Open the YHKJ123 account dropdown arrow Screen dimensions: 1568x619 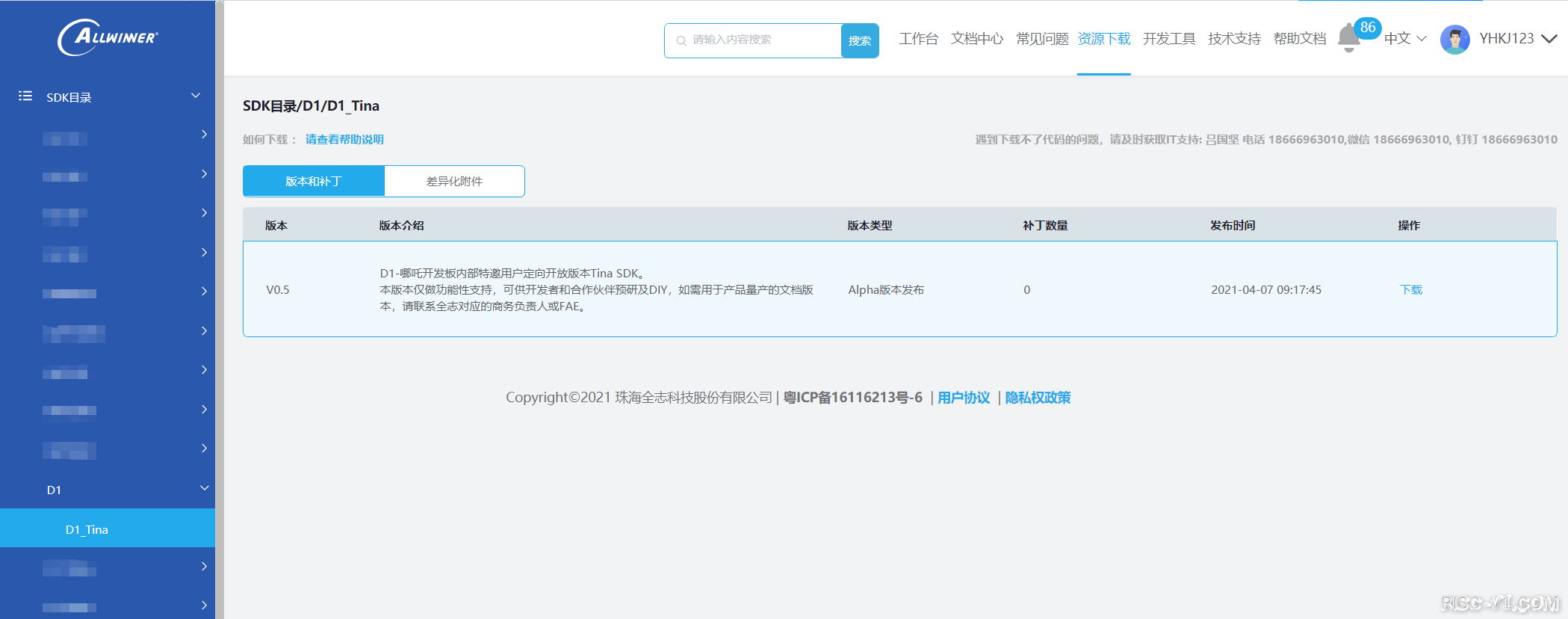click(1549, 38)
